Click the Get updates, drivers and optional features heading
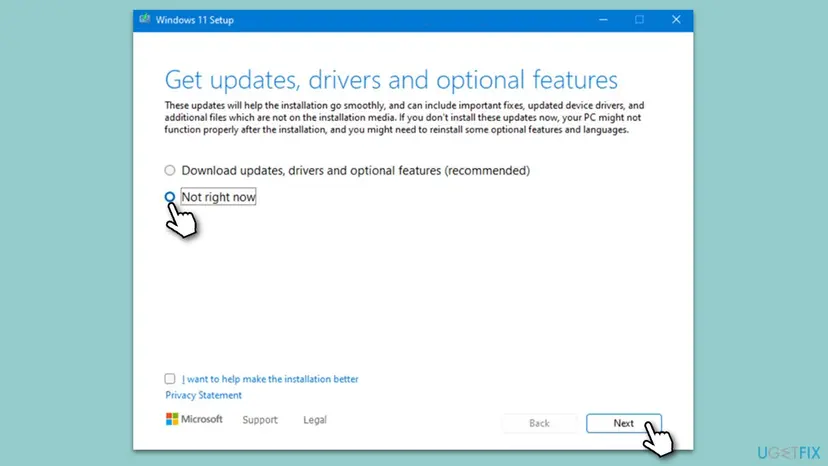Screen dimensions: 828x466 coord(391,80)
